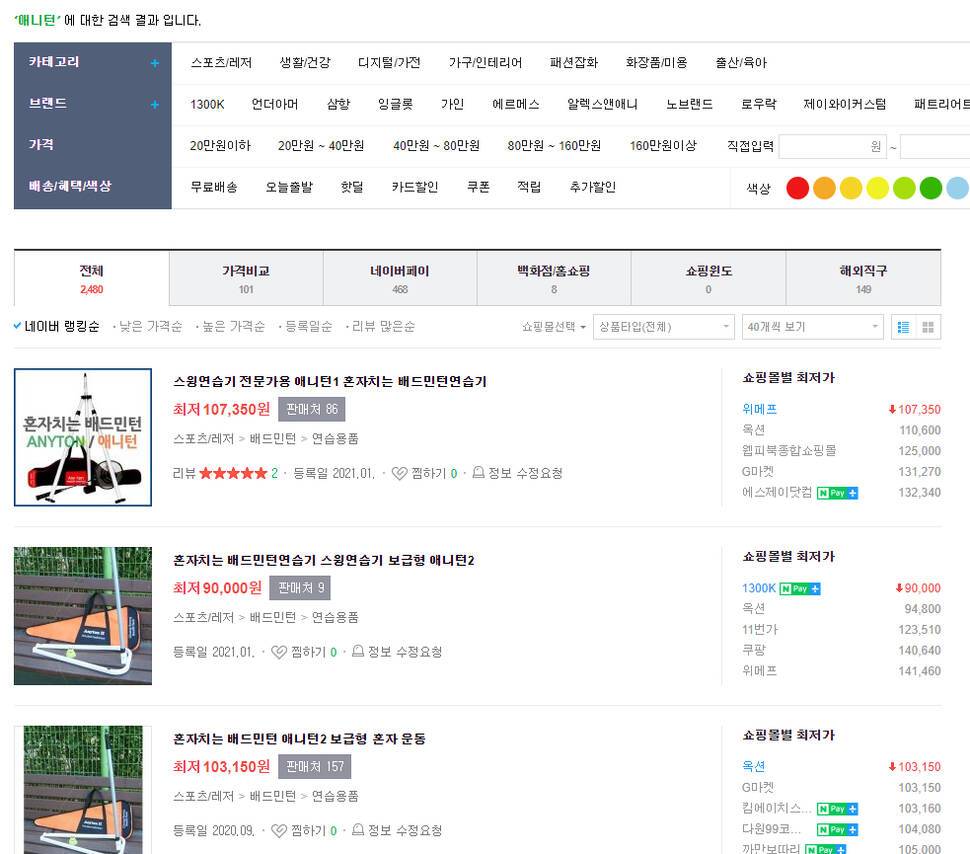Screen dimensions: 970x854
Task: Filter by 카드할인
Action: (x=414, y=187)
